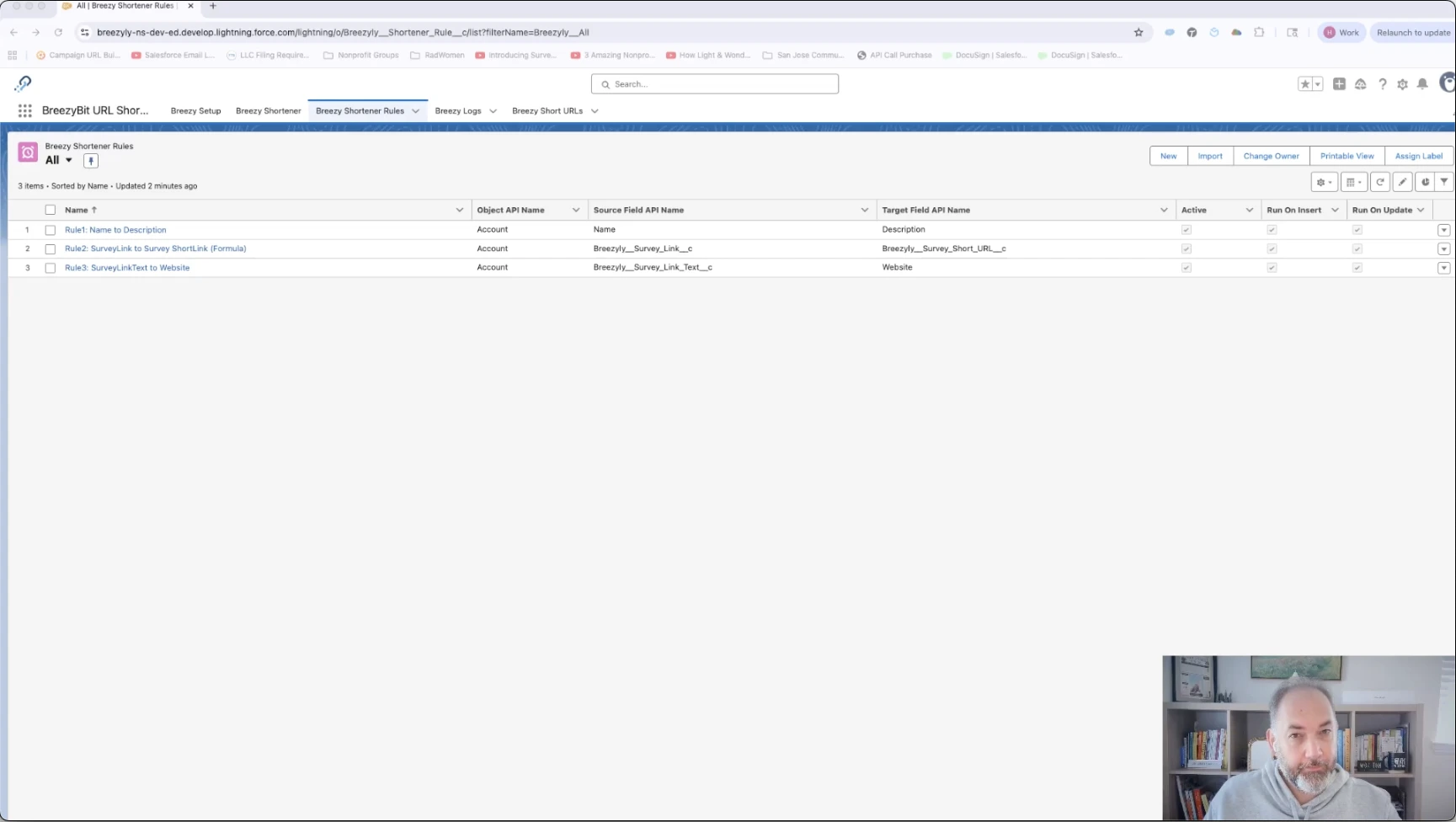Check the select-all rows checkbox
The image size is (1456, 822).
click(x=51, y=211)
